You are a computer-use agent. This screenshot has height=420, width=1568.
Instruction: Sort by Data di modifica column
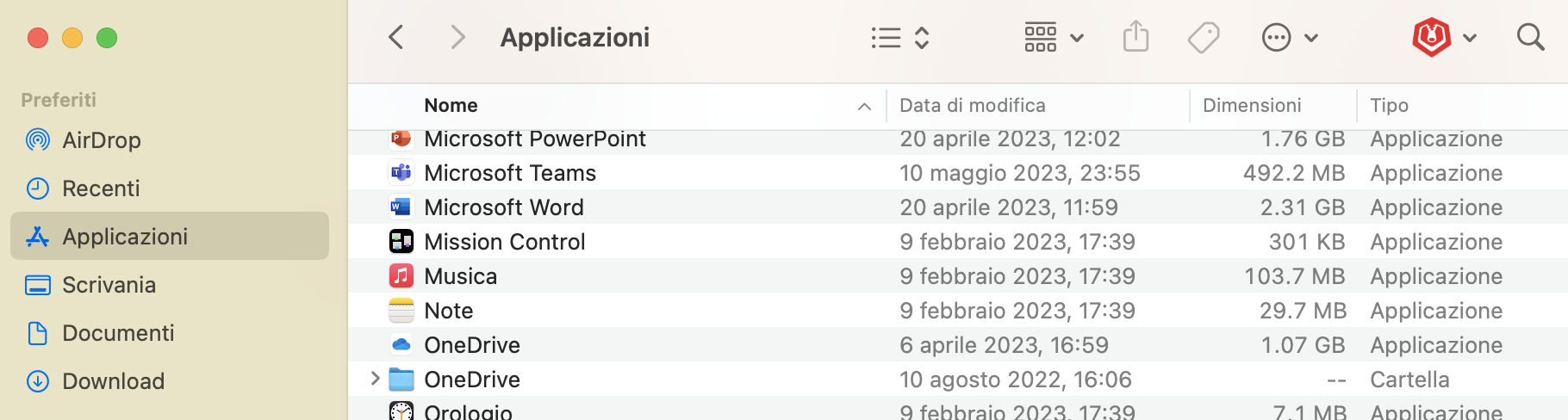[x=972, y=105]
